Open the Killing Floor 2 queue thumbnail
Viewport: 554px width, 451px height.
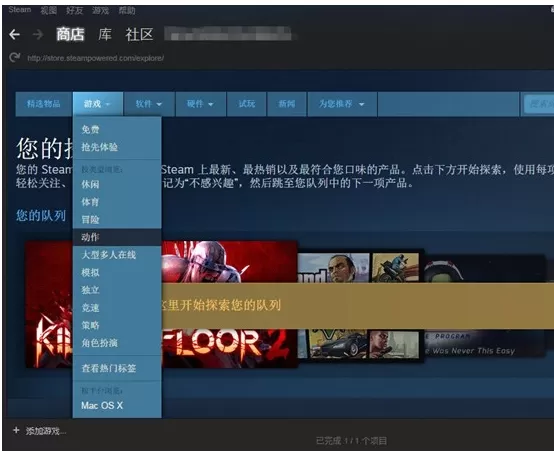click(230, 262)
